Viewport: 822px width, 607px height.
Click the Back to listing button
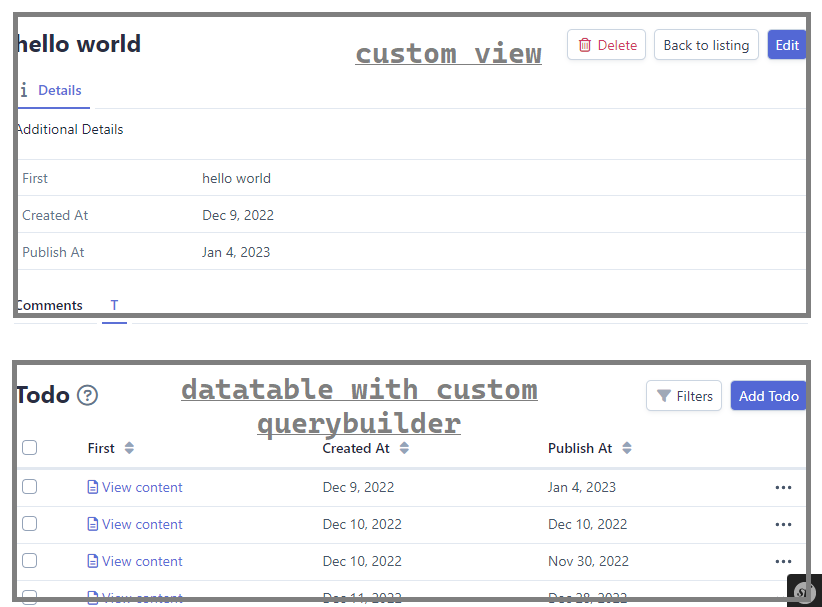coord(706,45)
